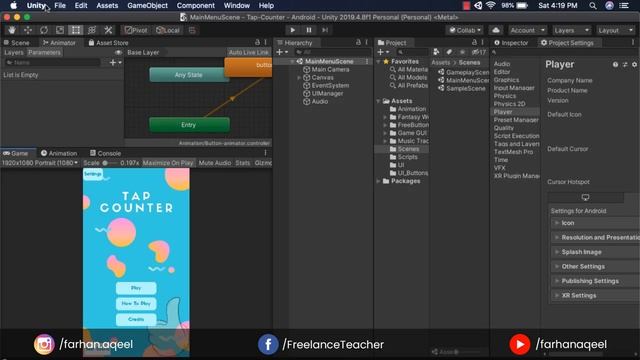640x360 pixels.
Task: Open the GameObject menu
Action: click(x=147, y=6)
